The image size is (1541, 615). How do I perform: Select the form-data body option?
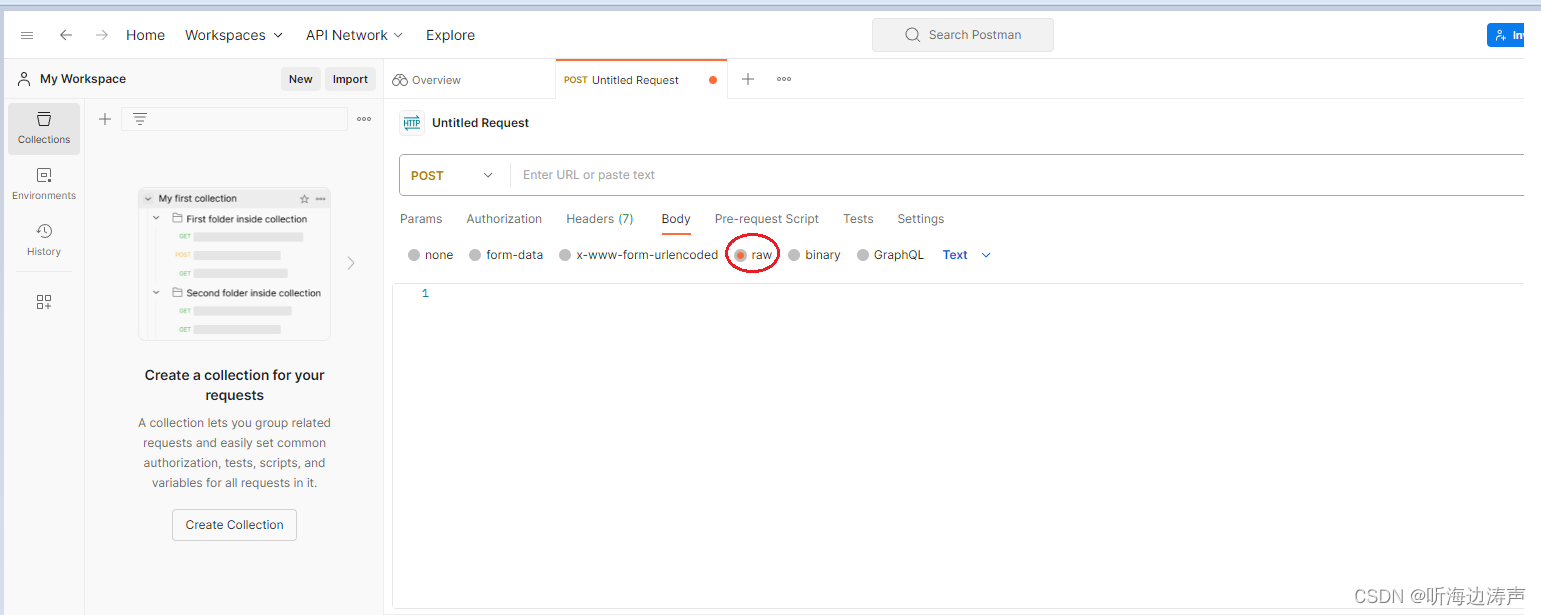[x=505, y=254]
